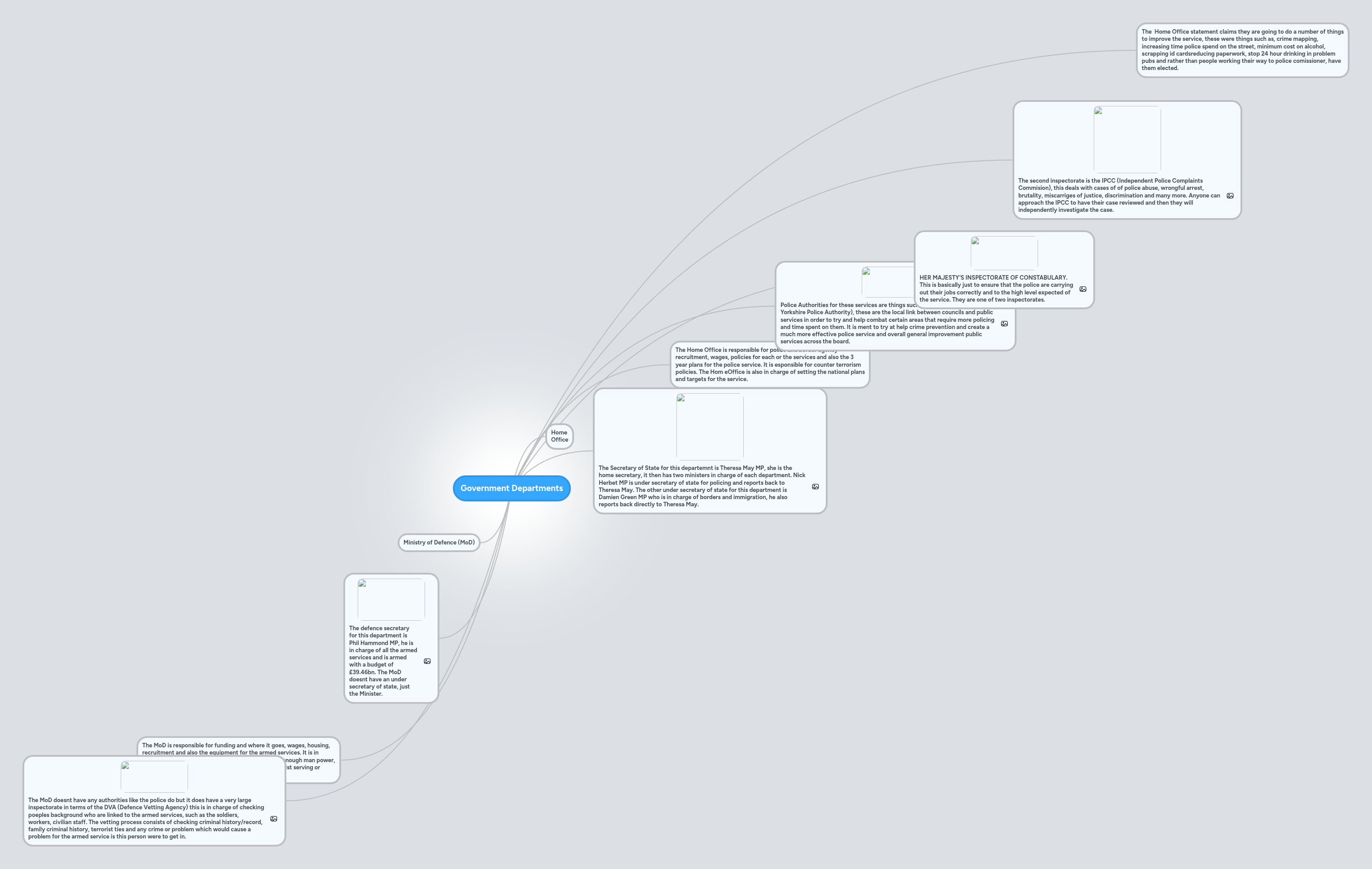The width and height of the screenshot is (1372, 869).
Task: Select 'The Secretary of State for this departemnt' text
Action: point(702,486)
